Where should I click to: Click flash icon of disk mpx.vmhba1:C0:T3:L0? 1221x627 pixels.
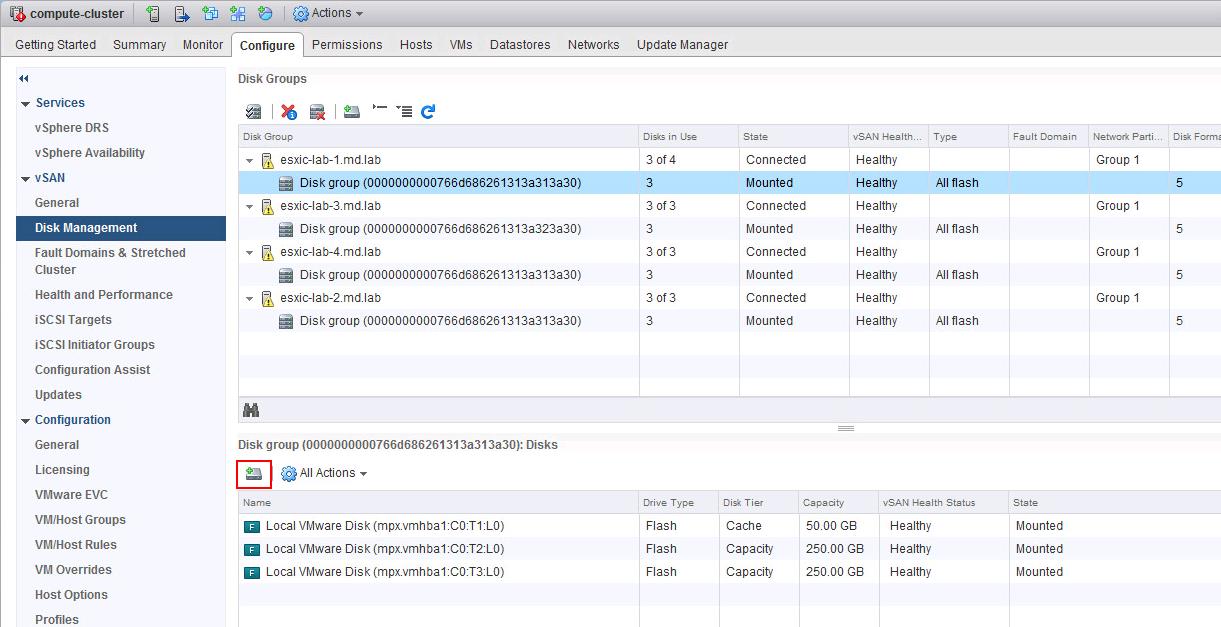[251, 572]
